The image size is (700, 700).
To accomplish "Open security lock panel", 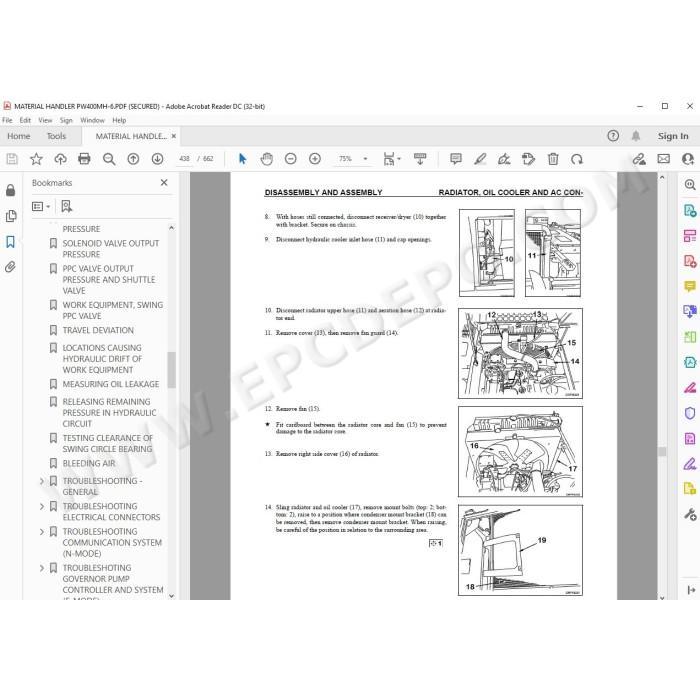I will click(x=10, y=191).
